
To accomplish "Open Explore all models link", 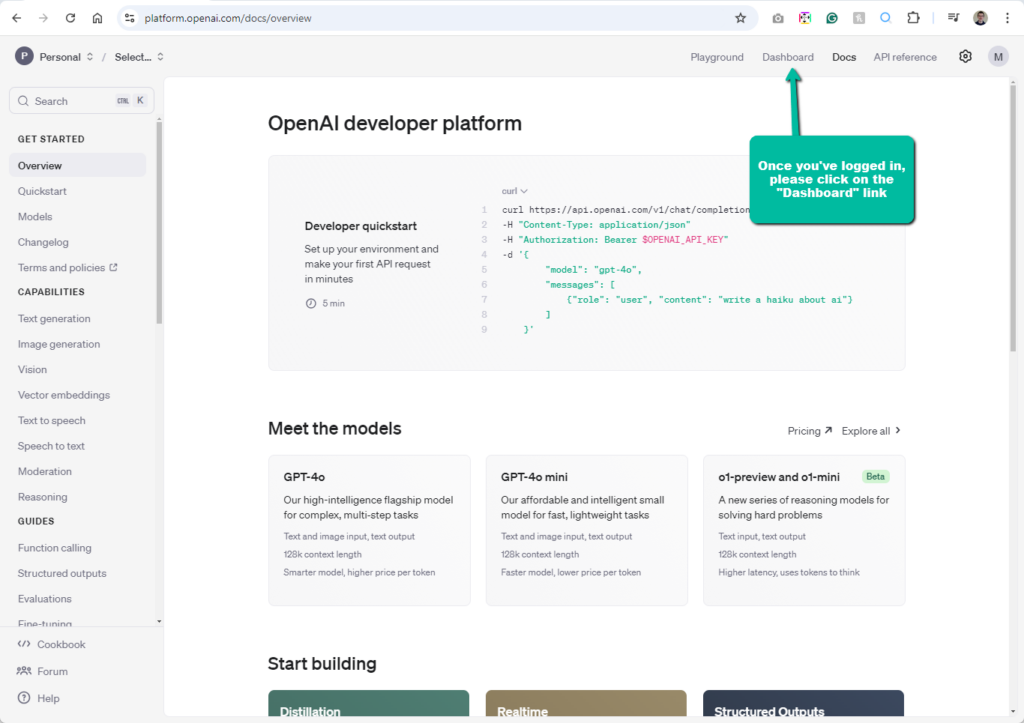I will 871,431.
